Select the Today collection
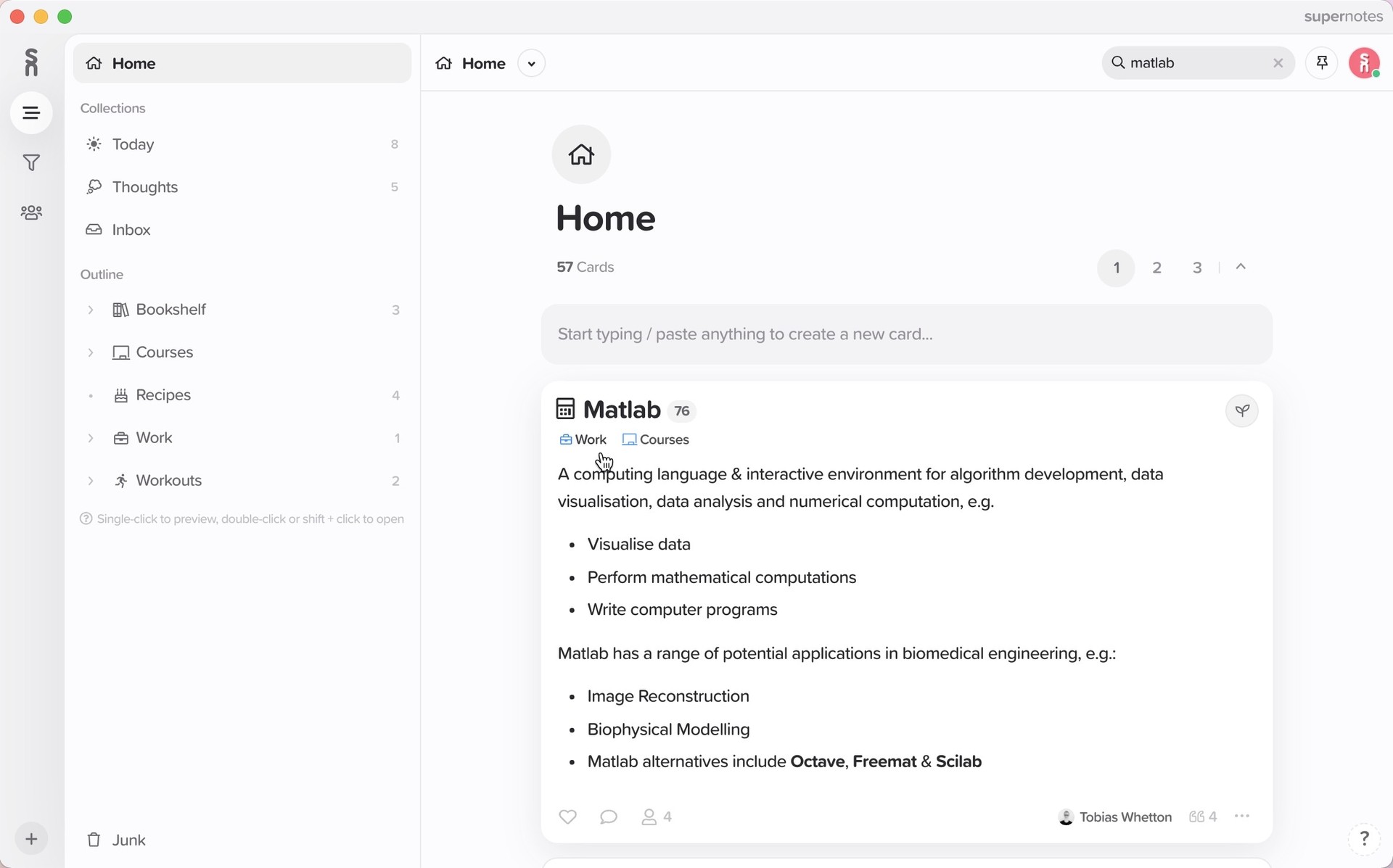The image size is (1393, 868). [133, 144]
